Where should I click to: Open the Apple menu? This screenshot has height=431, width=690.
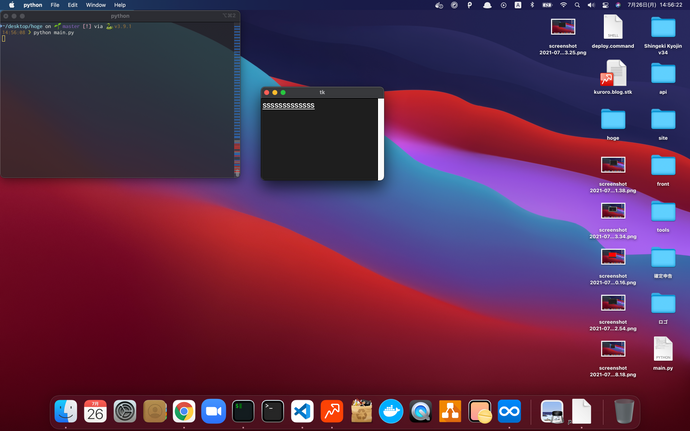click(11, 5)
